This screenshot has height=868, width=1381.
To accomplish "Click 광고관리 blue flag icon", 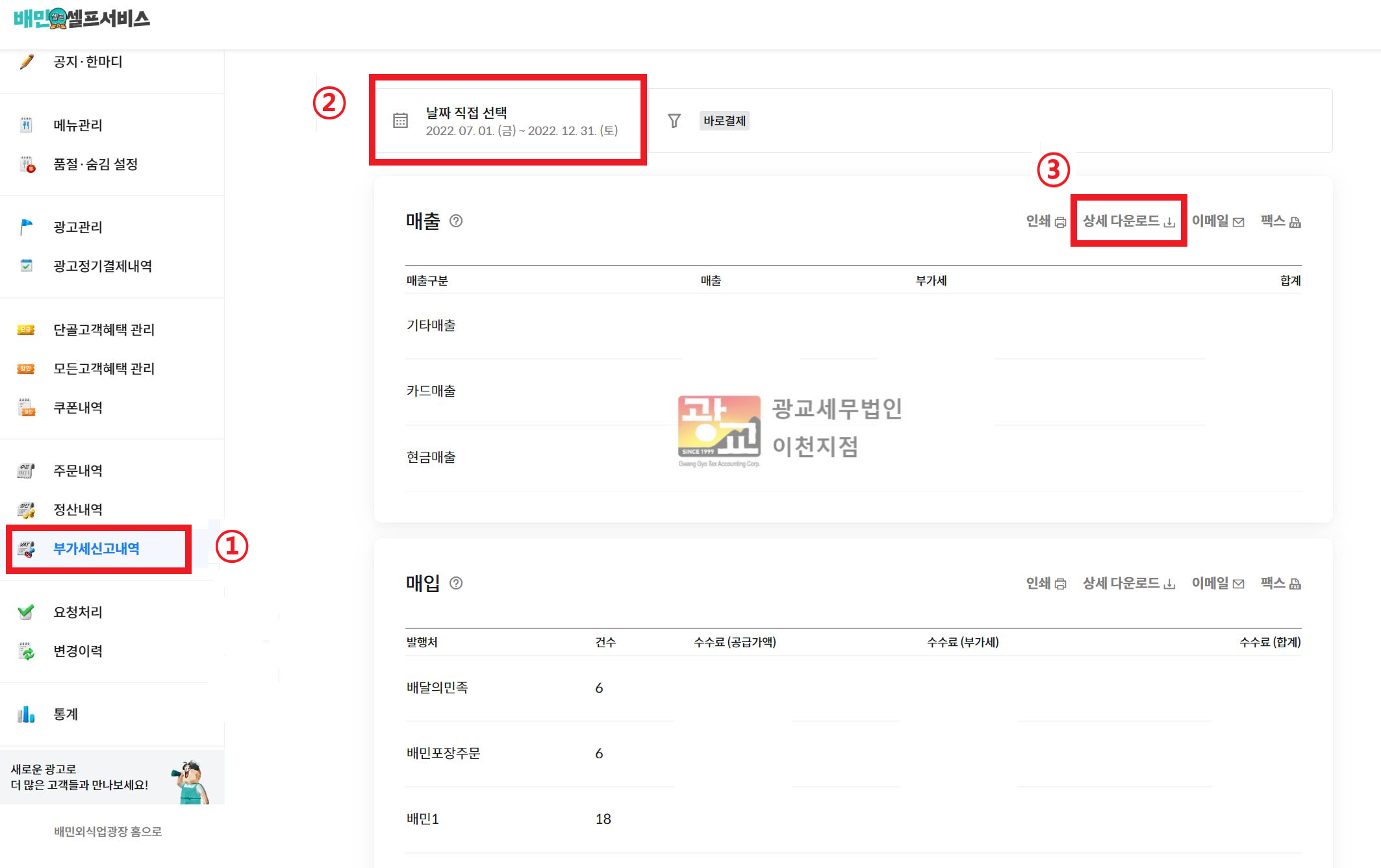I will tap(26, 227).
